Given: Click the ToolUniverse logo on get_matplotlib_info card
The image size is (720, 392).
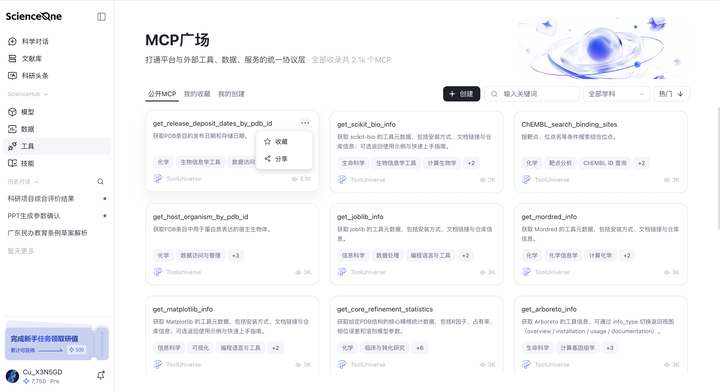Looking at the screenshot, I should [x=158, y=364].
